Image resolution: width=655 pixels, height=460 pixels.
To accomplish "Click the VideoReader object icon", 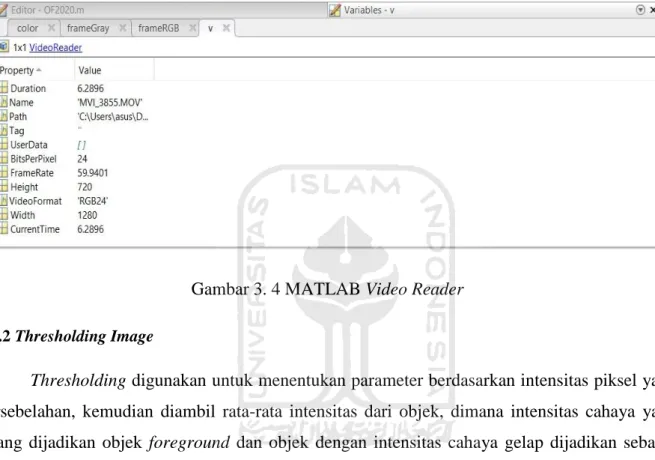I will (x=4, y=47).
